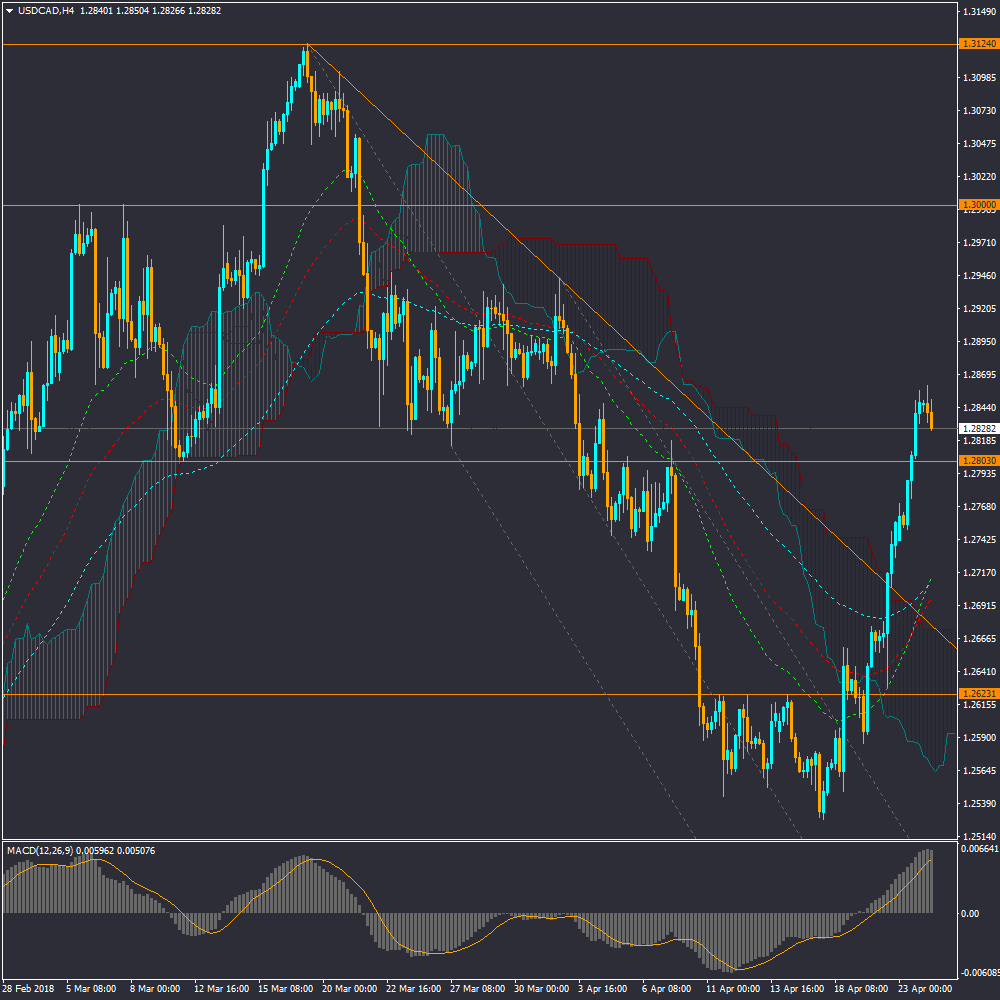Click the MACD zero level label 0.00

pyautogui.click(x=970, y=914)
